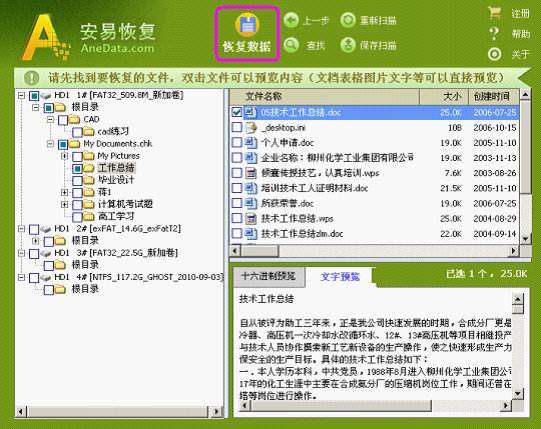The width and height of the screenshot is (541, 429).
Task: Click the 帮助 question mark icon
Action: [494, 33]
